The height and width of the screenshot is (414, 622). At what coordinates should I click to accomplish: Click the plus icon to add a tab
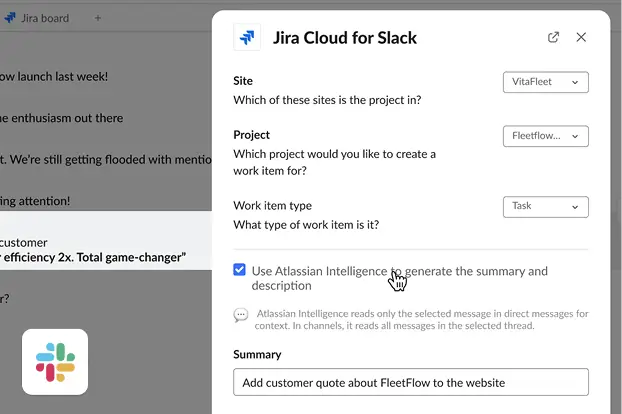[97, 18]
